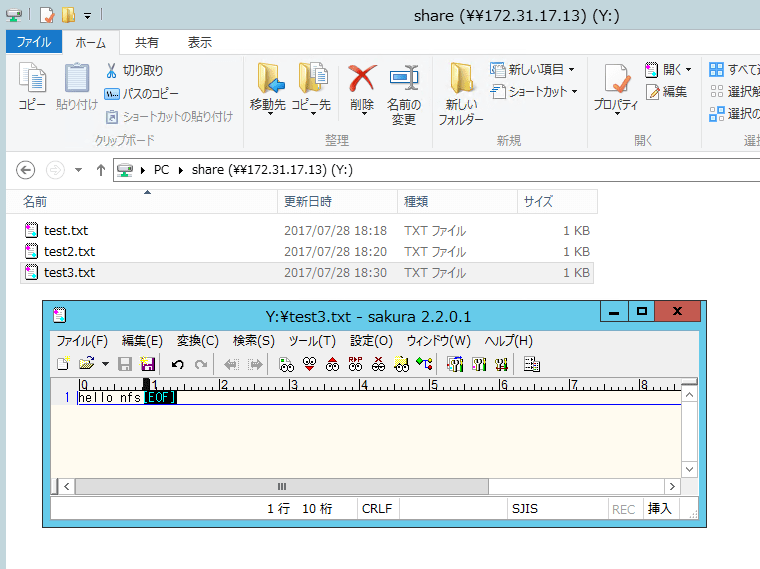
Task: Click the common settings tools icon
Action: [x=501, y=364]
